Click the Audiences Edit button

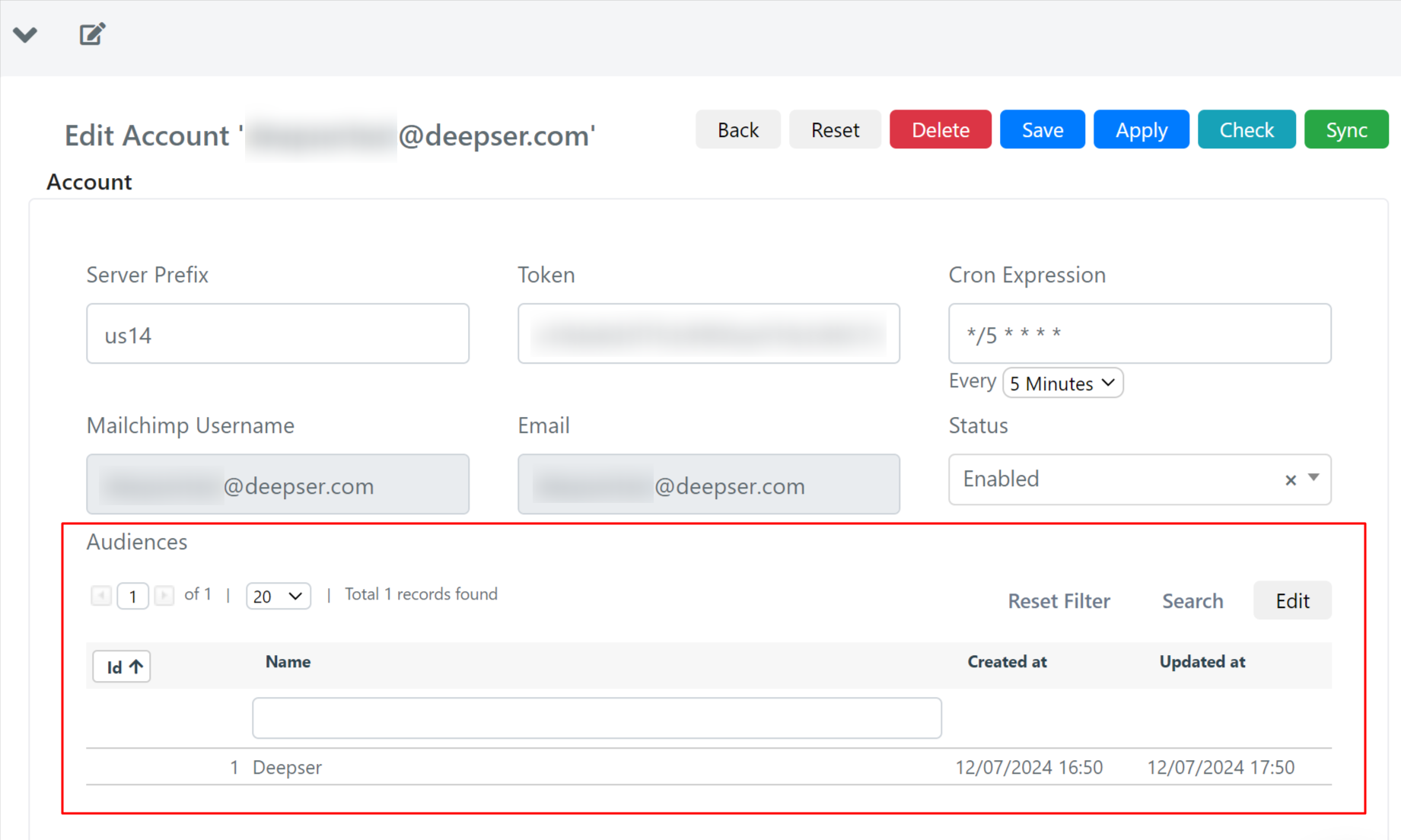1292,600
